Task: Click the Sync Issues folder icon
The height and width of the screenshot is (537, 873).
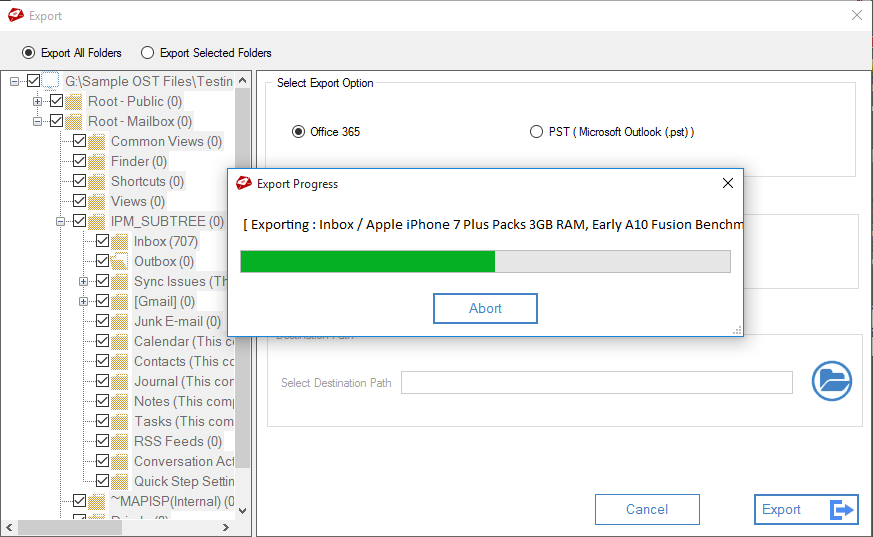Action: pyautogui.click(x=119, y=282)
